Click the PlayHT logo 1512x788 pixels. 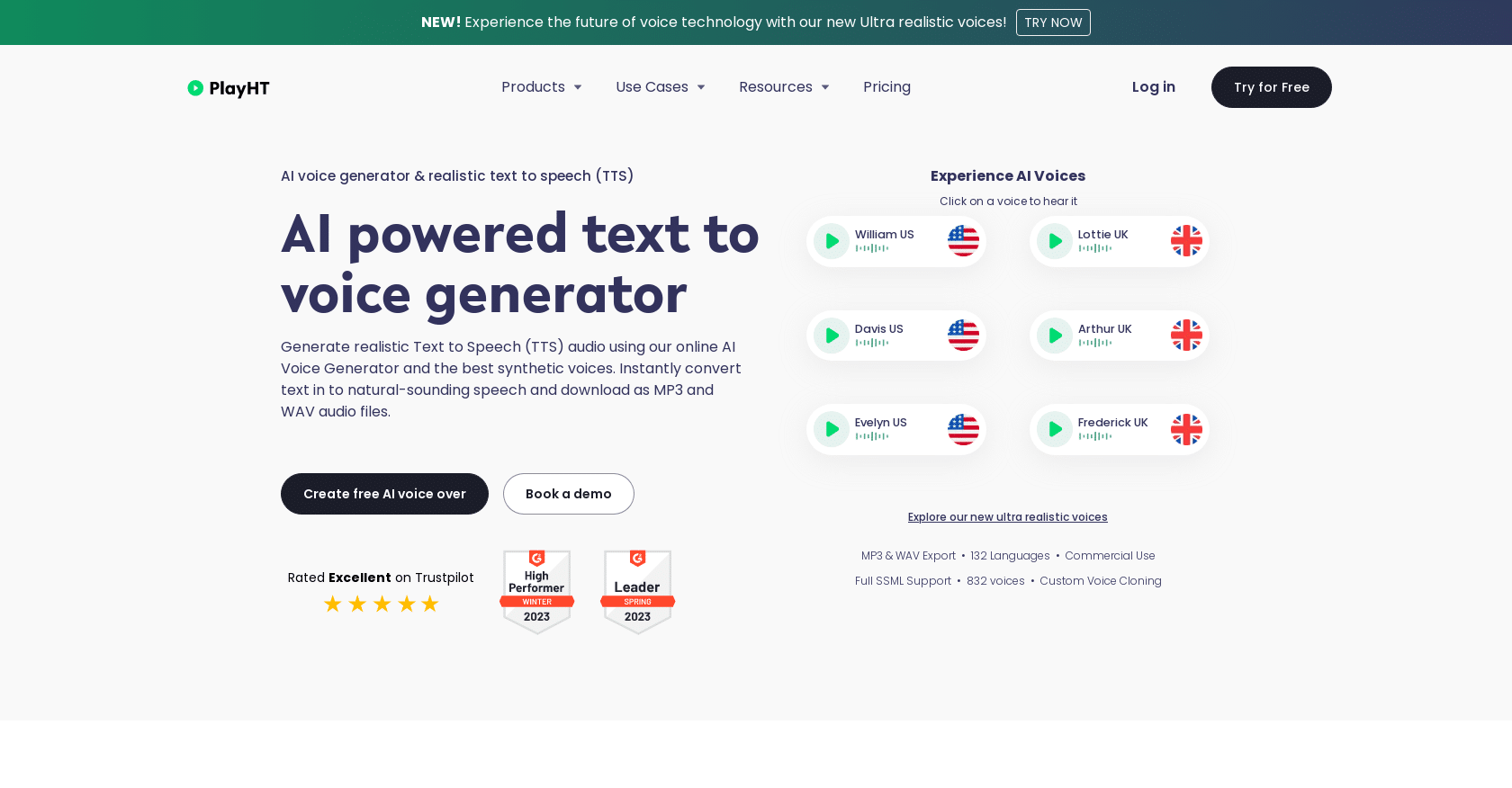229,87
